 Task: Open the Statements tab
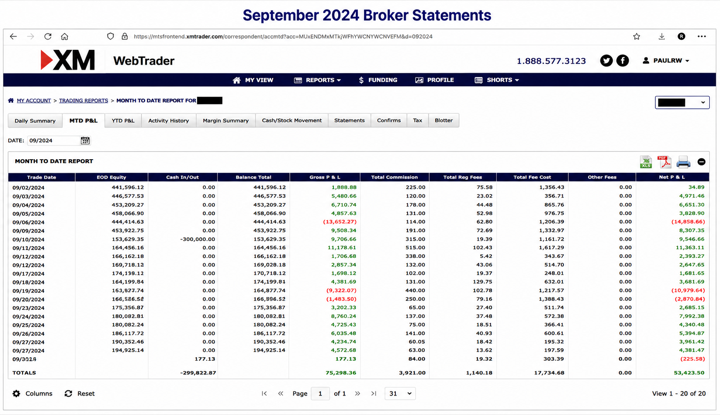point(349,121)
